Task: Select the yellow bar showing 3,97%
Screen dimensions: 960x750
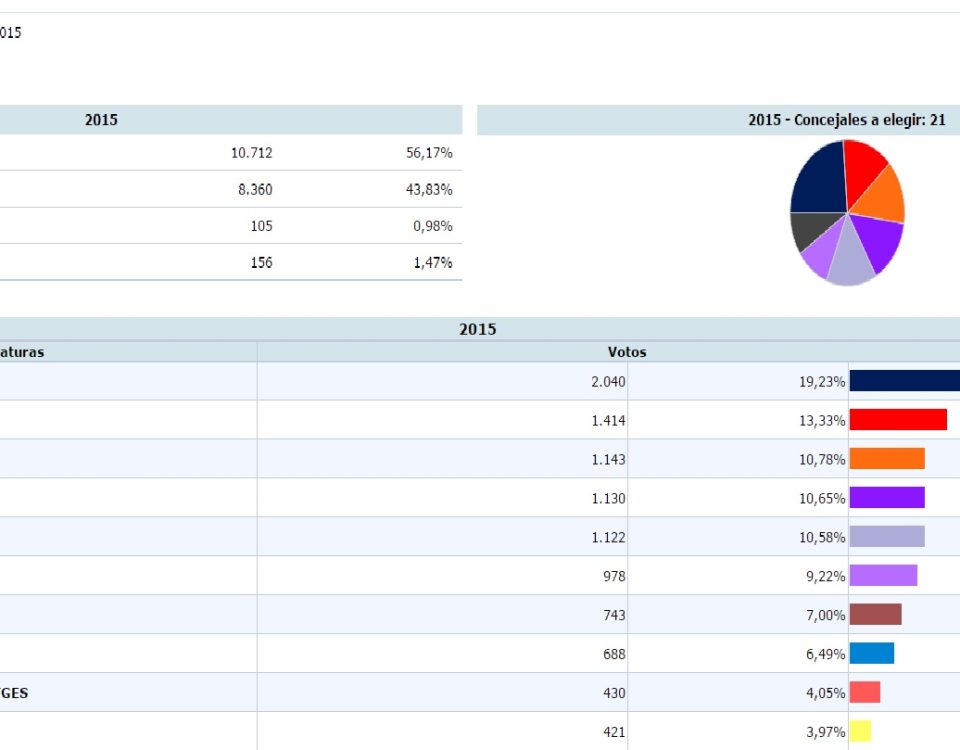Action: tap(860, 732)
